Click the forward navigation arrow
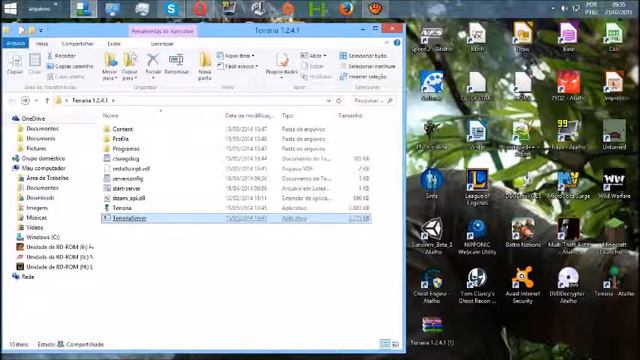The width and height of the screenshot is (640, 360). (25, 100)
